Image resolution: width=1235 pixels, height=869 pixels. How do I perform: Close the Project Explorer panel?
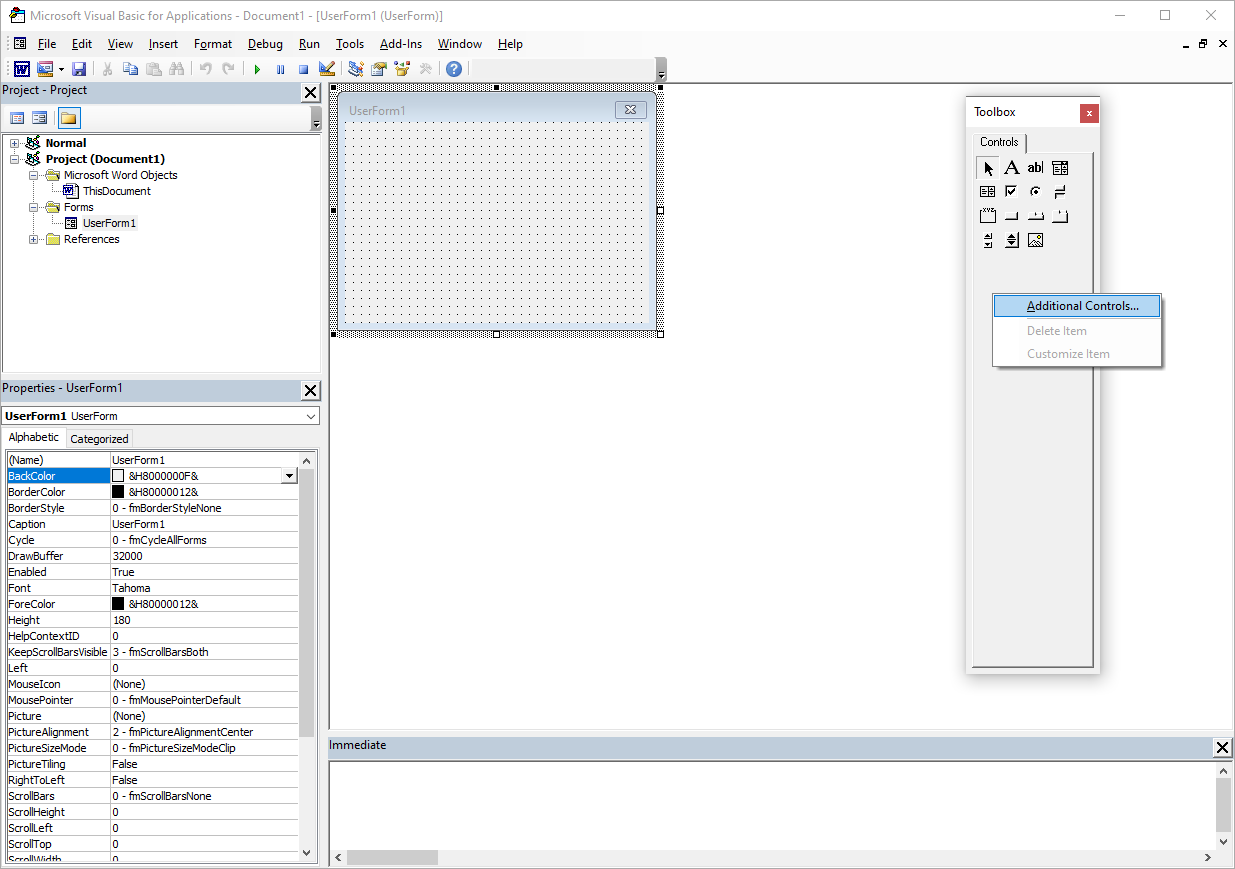coord(310,93)
